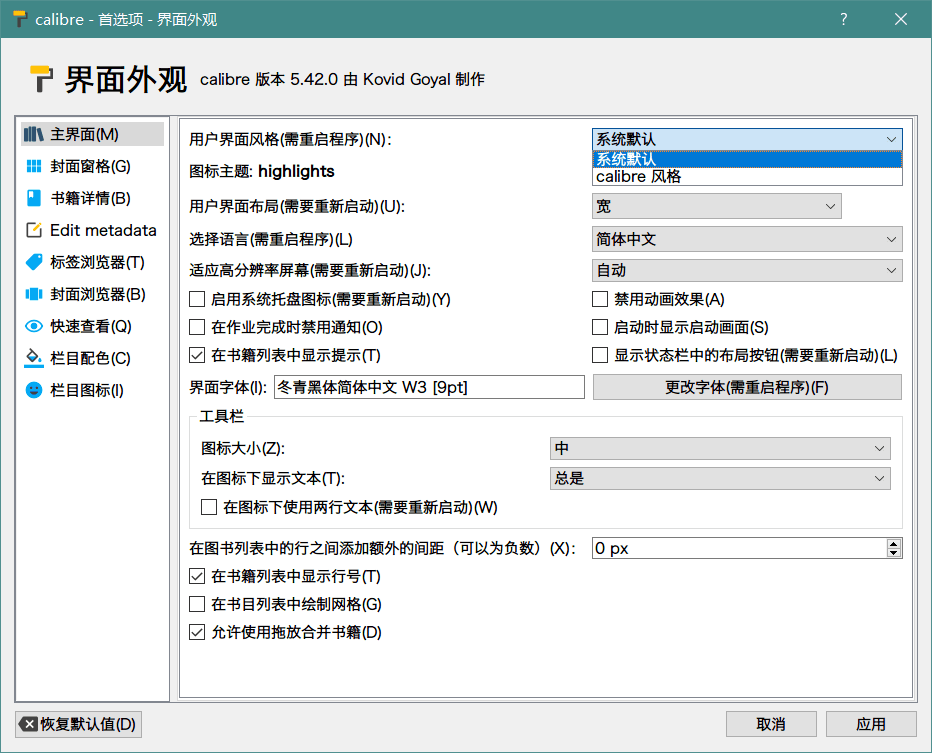Go to 标签浏览器(T) section
Image resolution: width=932 pixels, height=753 pixels.
[92, 262]
